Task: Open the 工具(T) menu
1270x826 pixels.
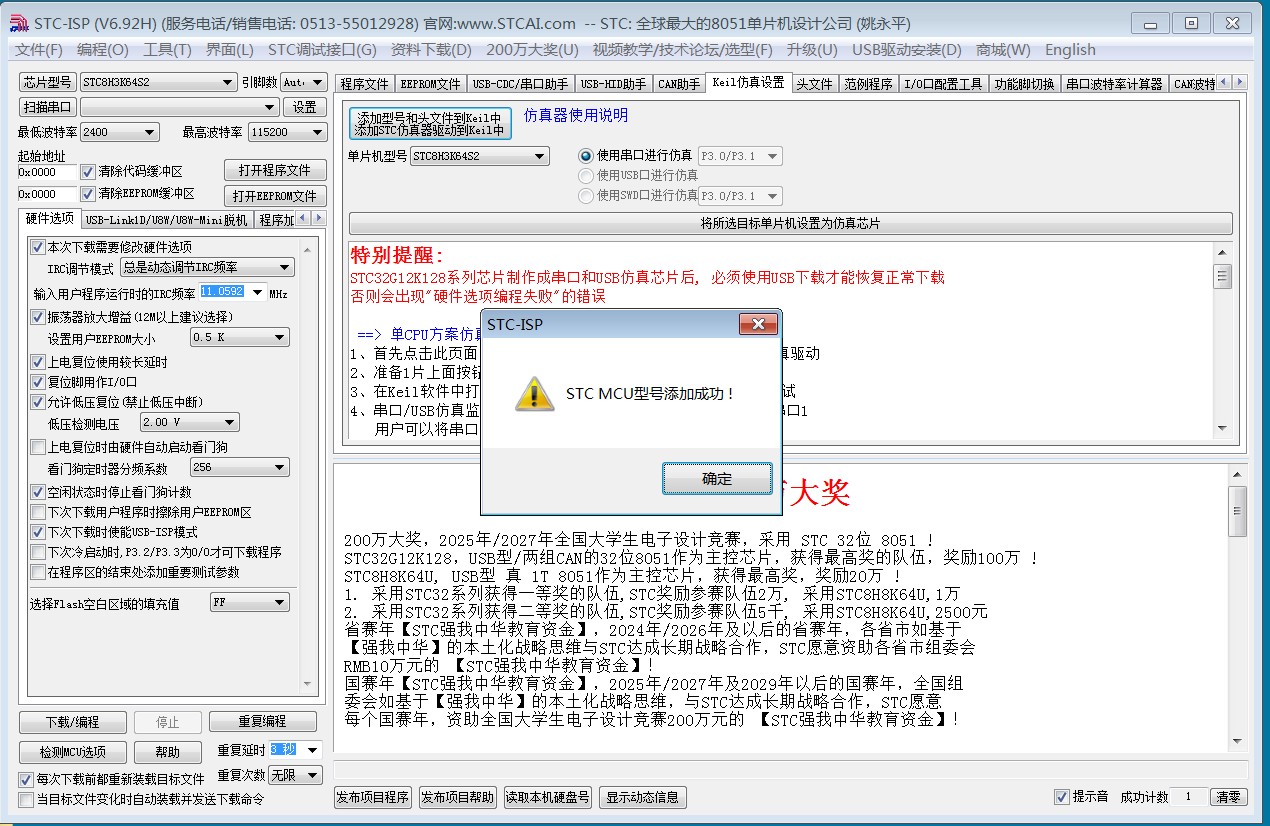Action: coord(167,50)
